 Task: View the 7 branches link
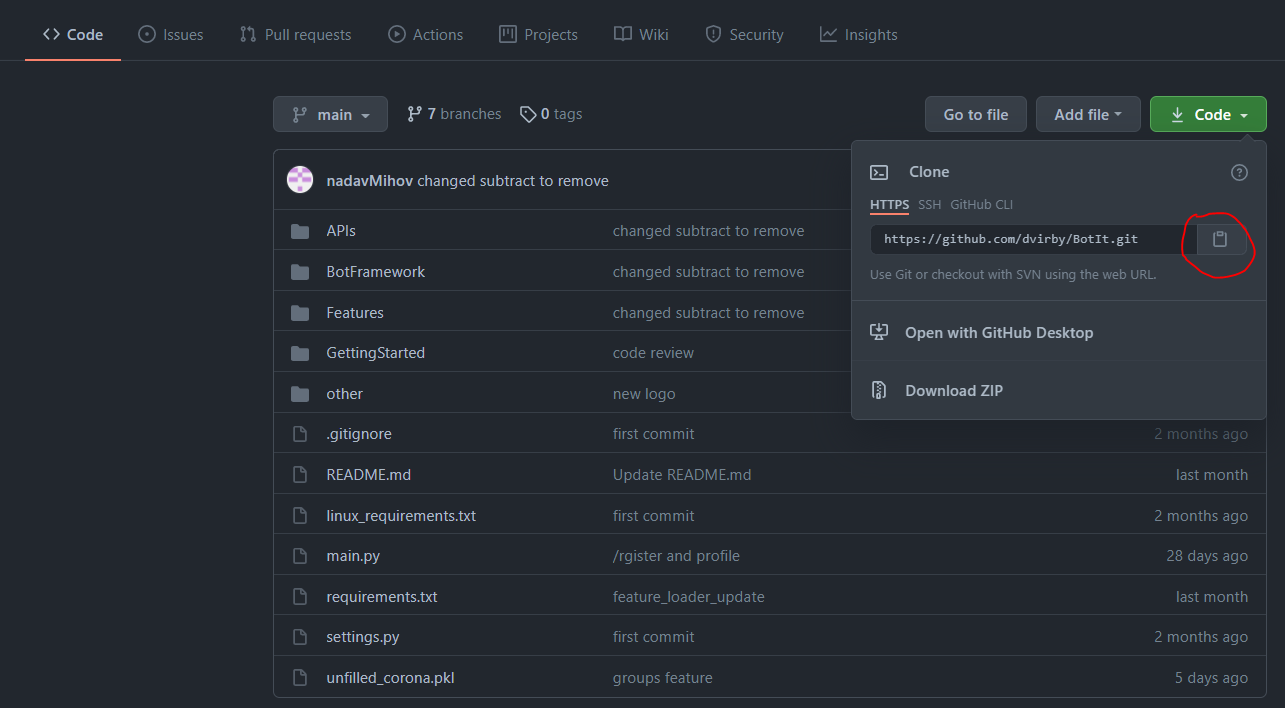click(x=454, y=114)
